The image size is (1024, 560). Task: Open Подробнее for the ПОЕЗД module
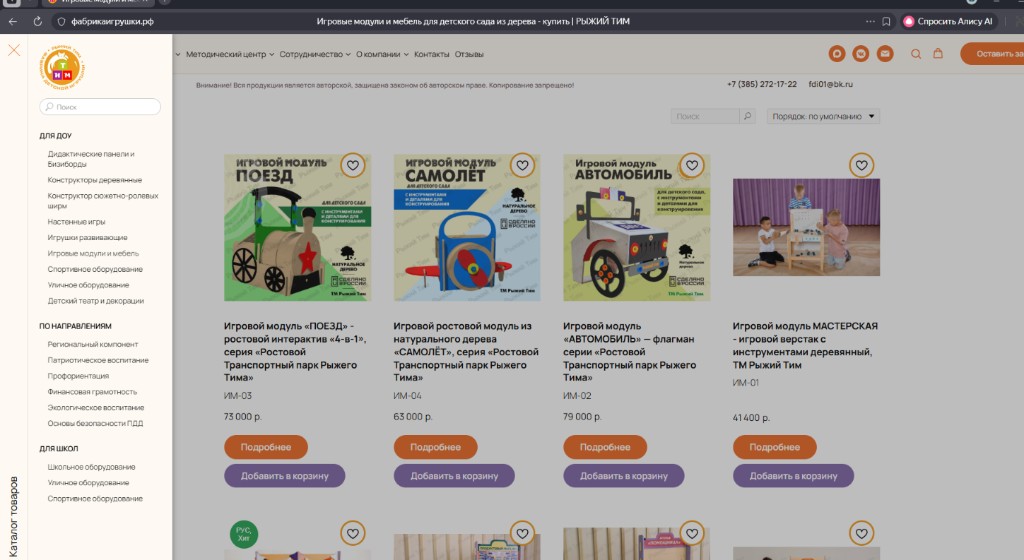[266, 447]
